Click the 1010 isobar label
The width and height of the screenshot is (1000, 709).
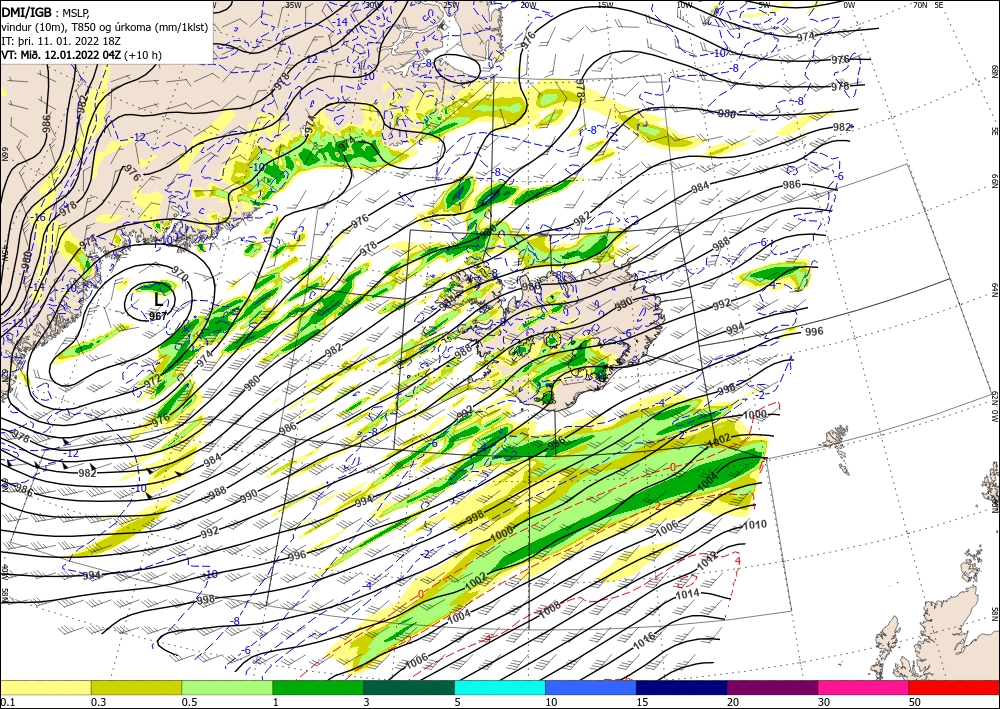click(x=755, y=525)
